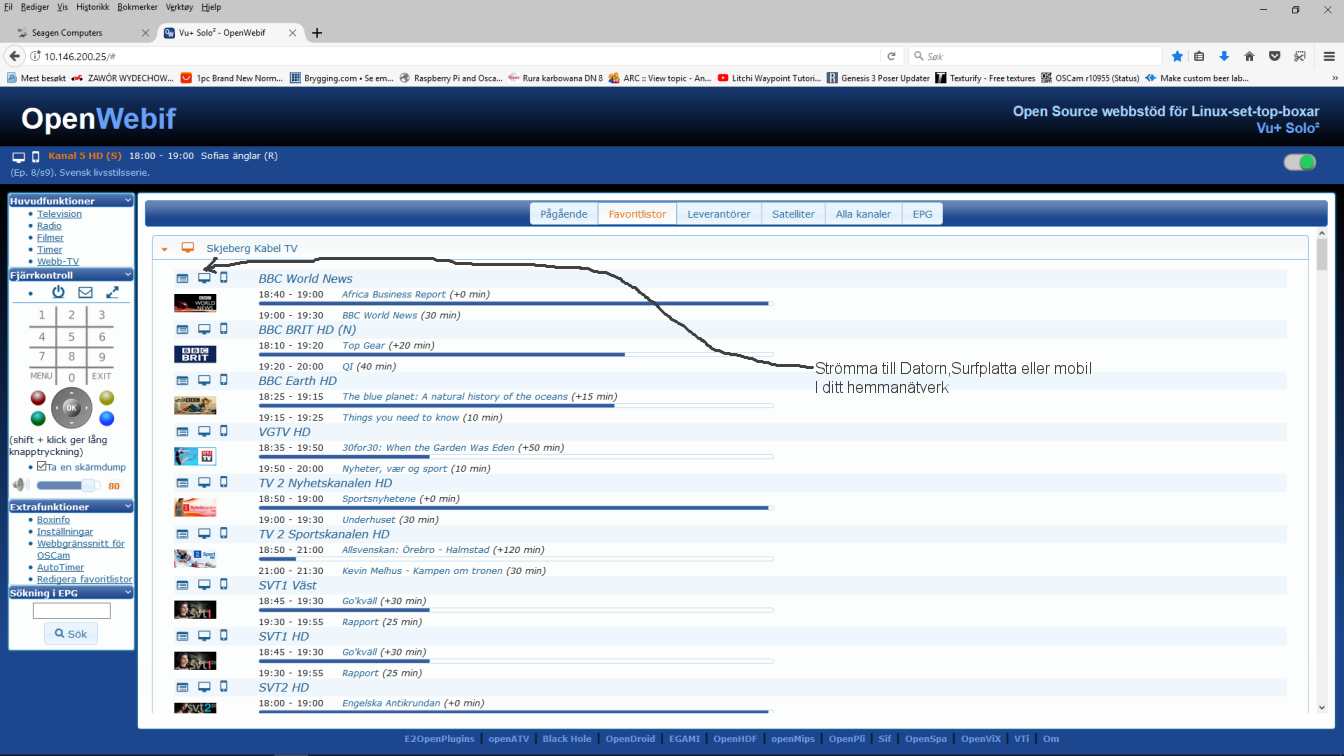Open Firefox downloads arrow icon
The height and width of the screenshot is (756, 1344).
point(1224,56)
